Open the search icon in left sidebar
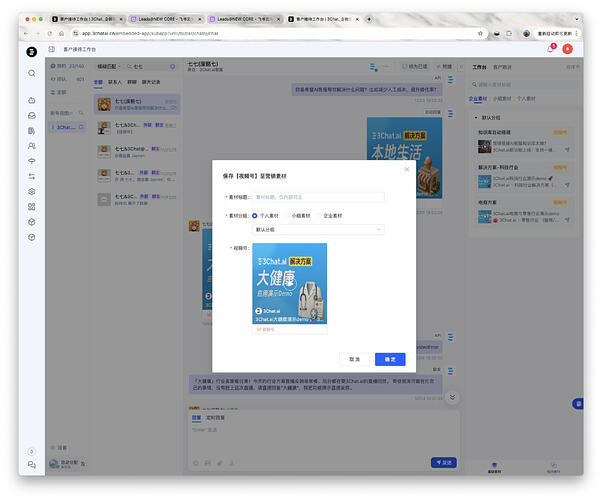Viewport: 602px width, 500px height. coord(32,73)
